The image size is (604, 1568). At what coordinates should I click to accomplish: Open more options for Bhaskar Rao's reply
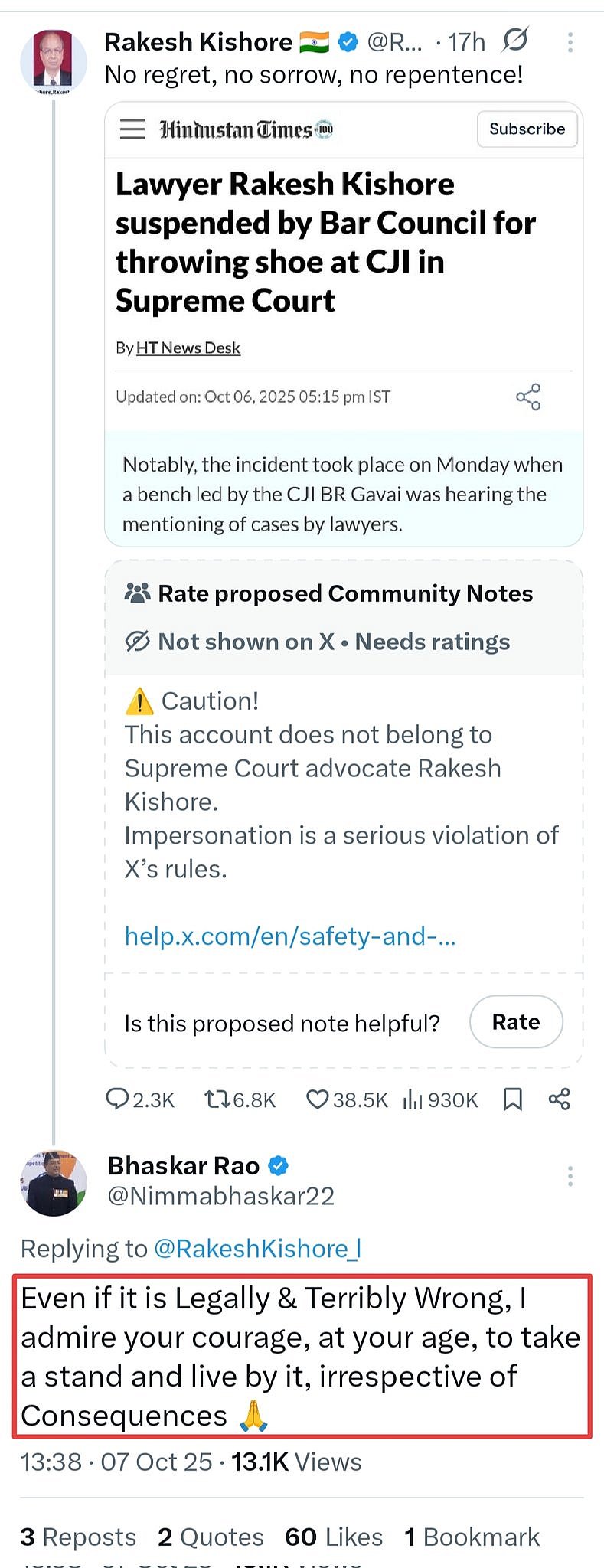tap(570, 1175)
